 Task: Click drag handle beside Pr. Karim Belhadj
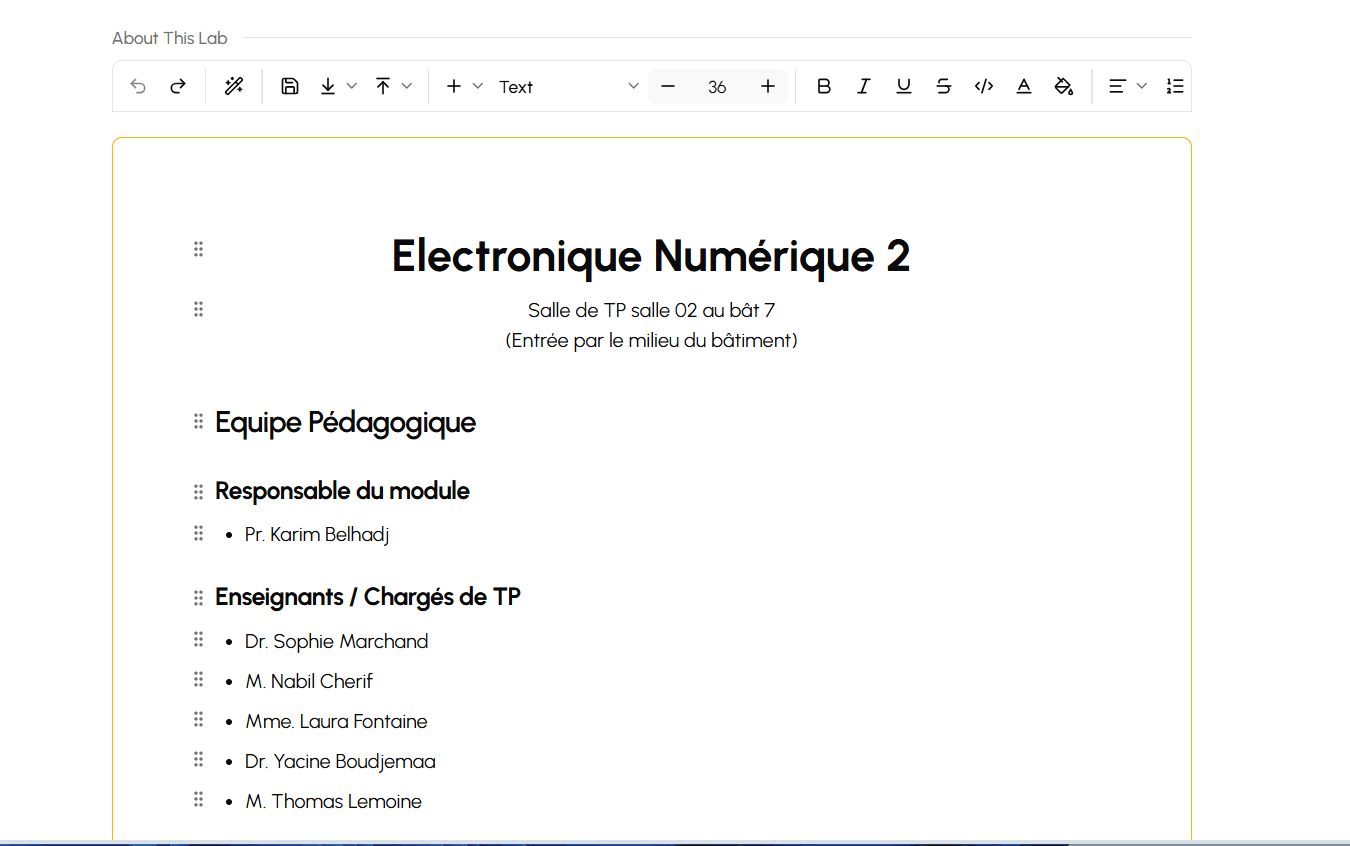click(198, 533)
